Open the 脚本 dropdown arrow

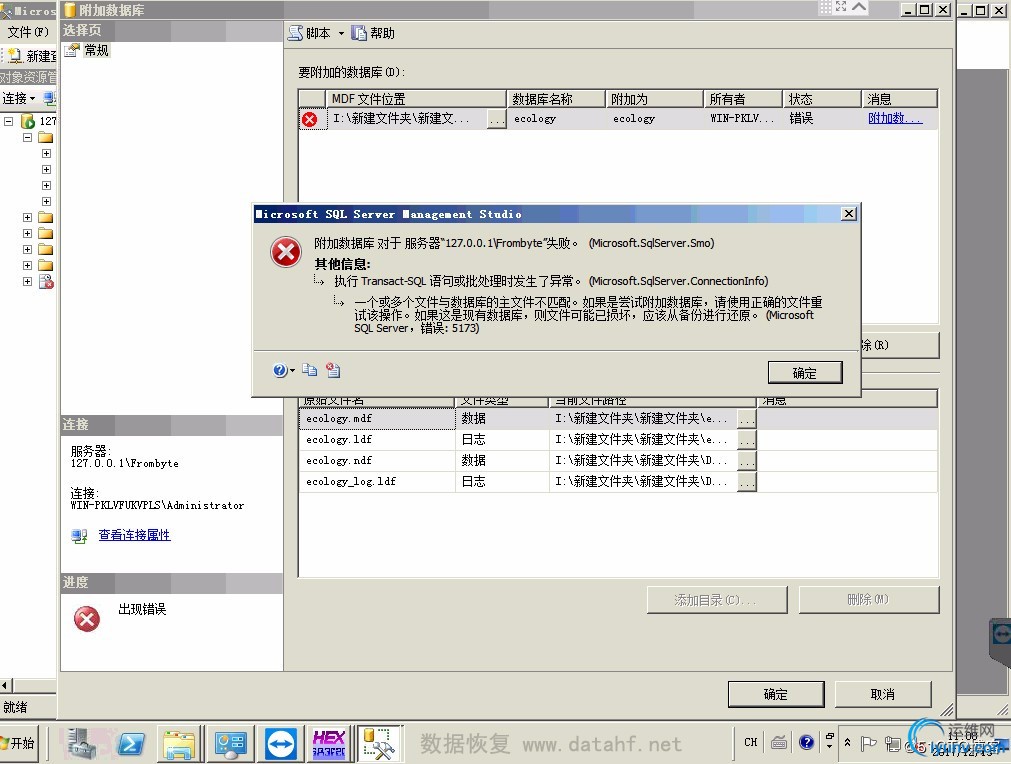[x=341, y=34]
